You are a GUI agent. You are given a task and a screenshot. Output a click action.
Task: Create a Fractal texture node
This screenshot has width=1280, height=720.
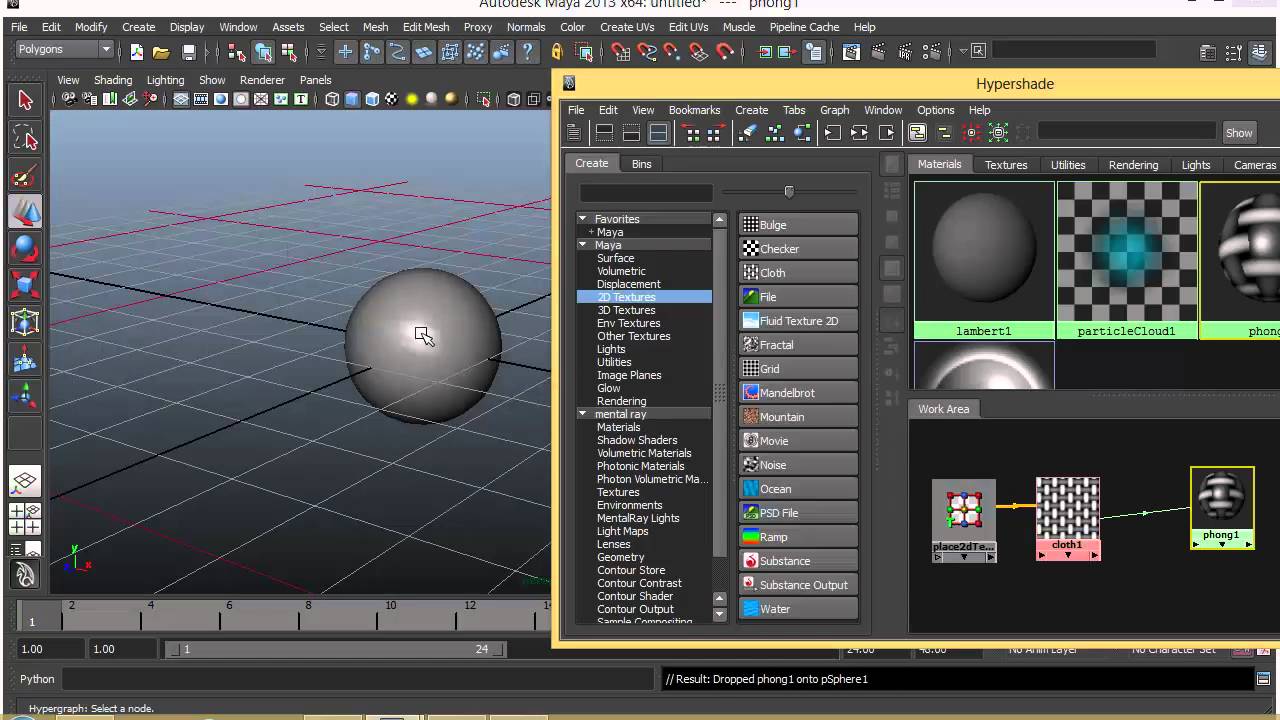click(798, 345)
